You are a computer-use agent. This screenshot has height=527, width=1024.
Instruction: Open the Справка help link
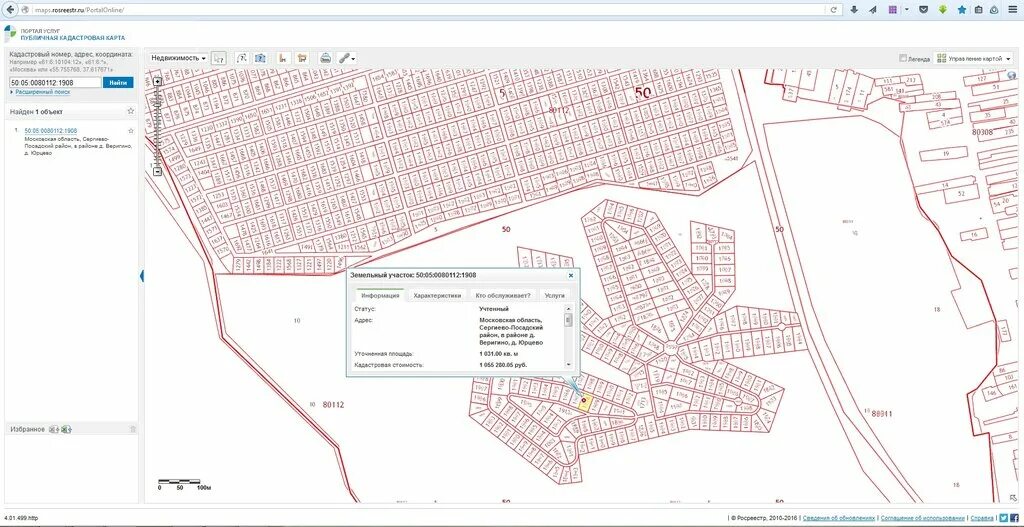click(x=982, y=517)
